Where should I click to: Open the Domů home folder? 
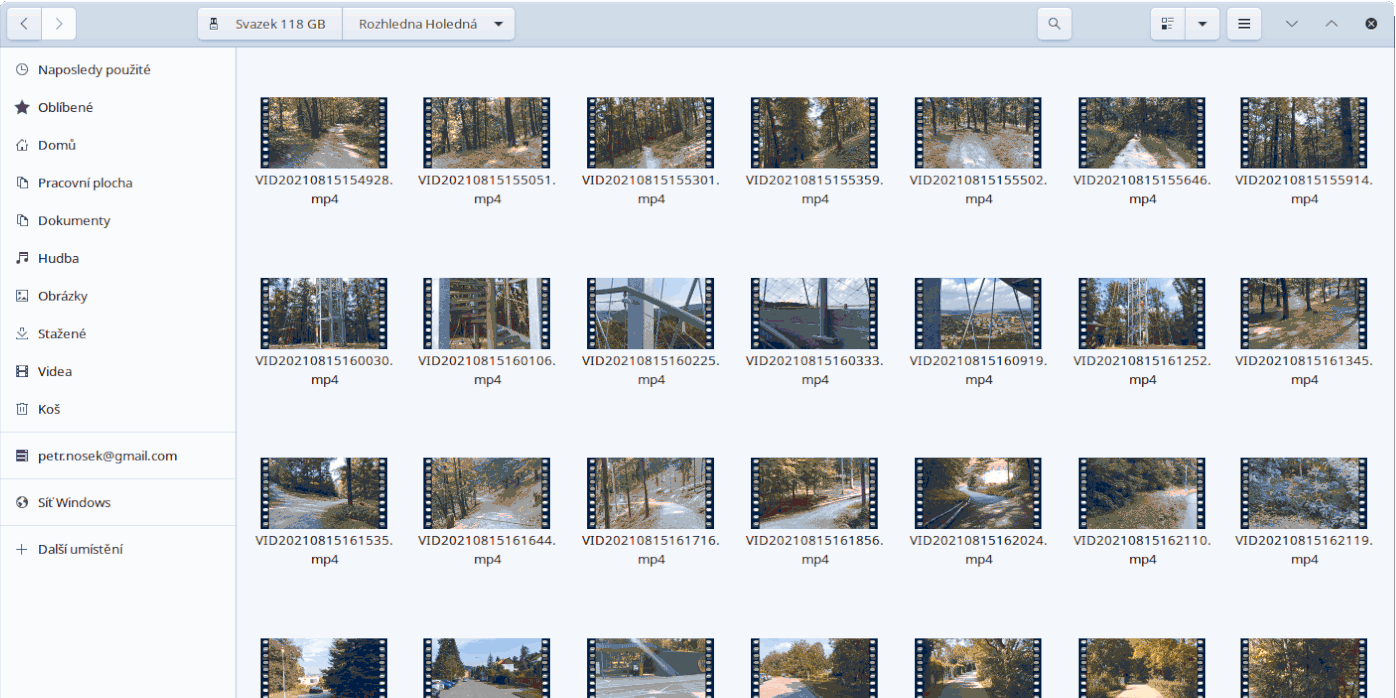(57, 145)
